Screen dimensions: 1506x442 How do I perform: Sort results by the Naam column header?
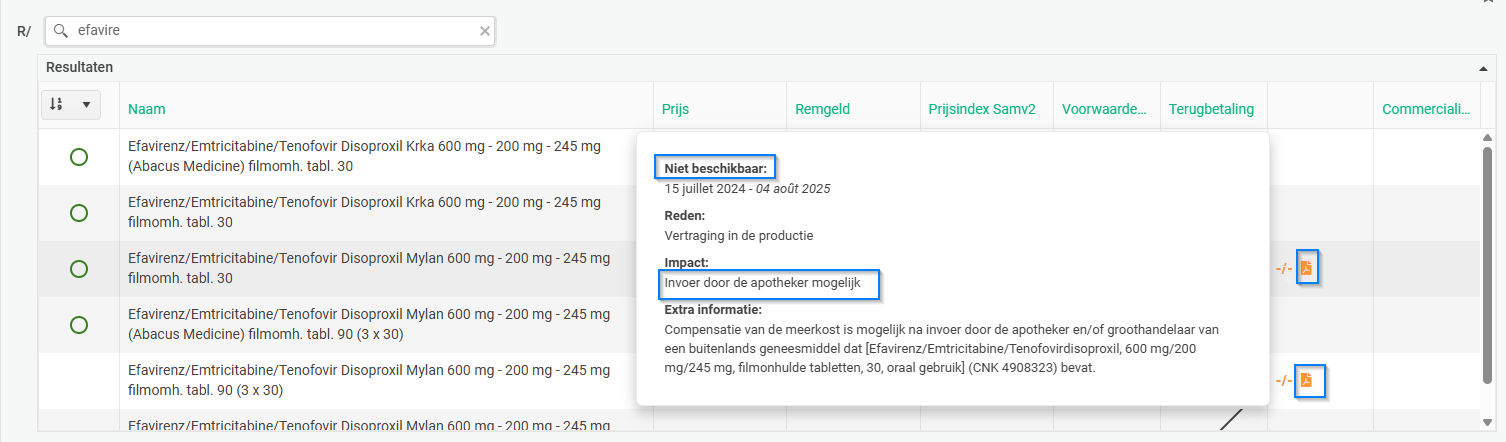click(147, 109)
